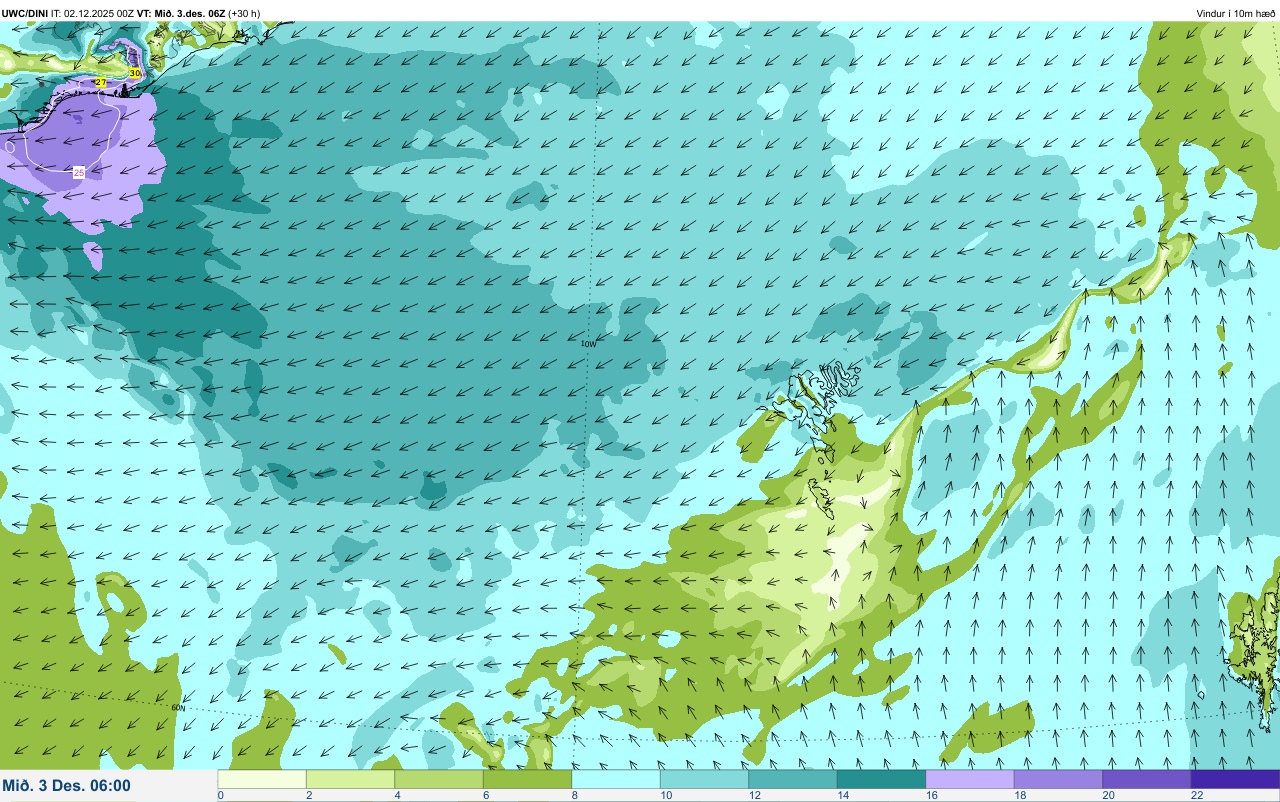
Task: Click the yellow '27' wind speed marker
Action: (x=101, y=82)
